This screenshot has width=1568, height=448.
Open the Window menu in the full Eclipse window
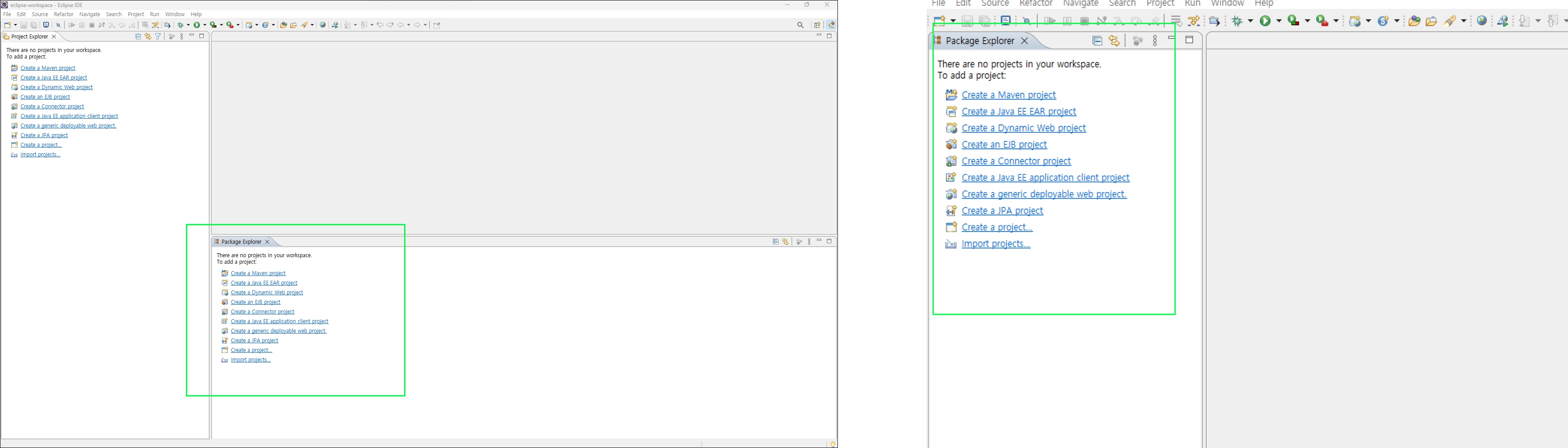[175, 14]
